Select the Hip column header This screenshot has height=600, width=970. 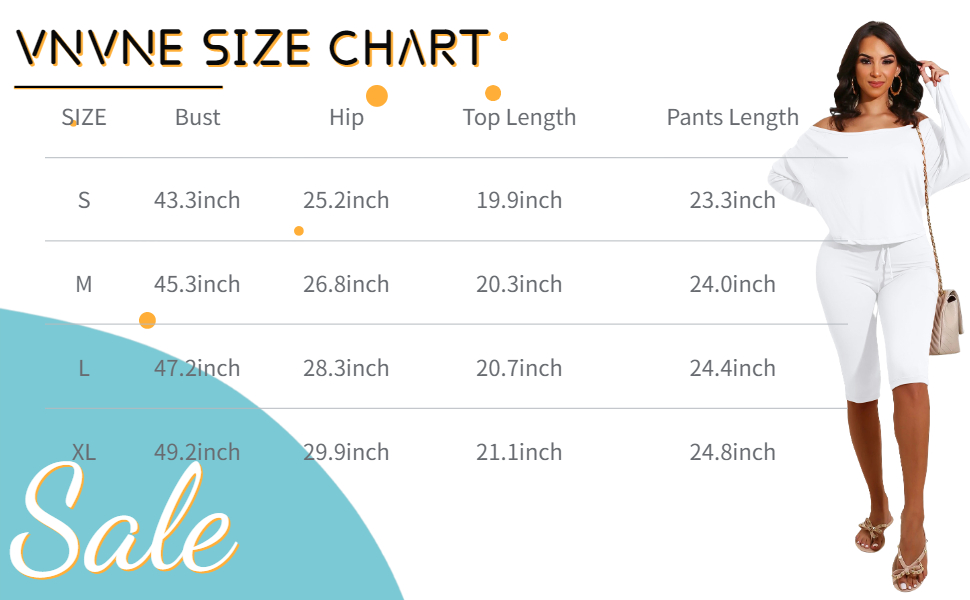pyautogui.click(x=346, y=117)
